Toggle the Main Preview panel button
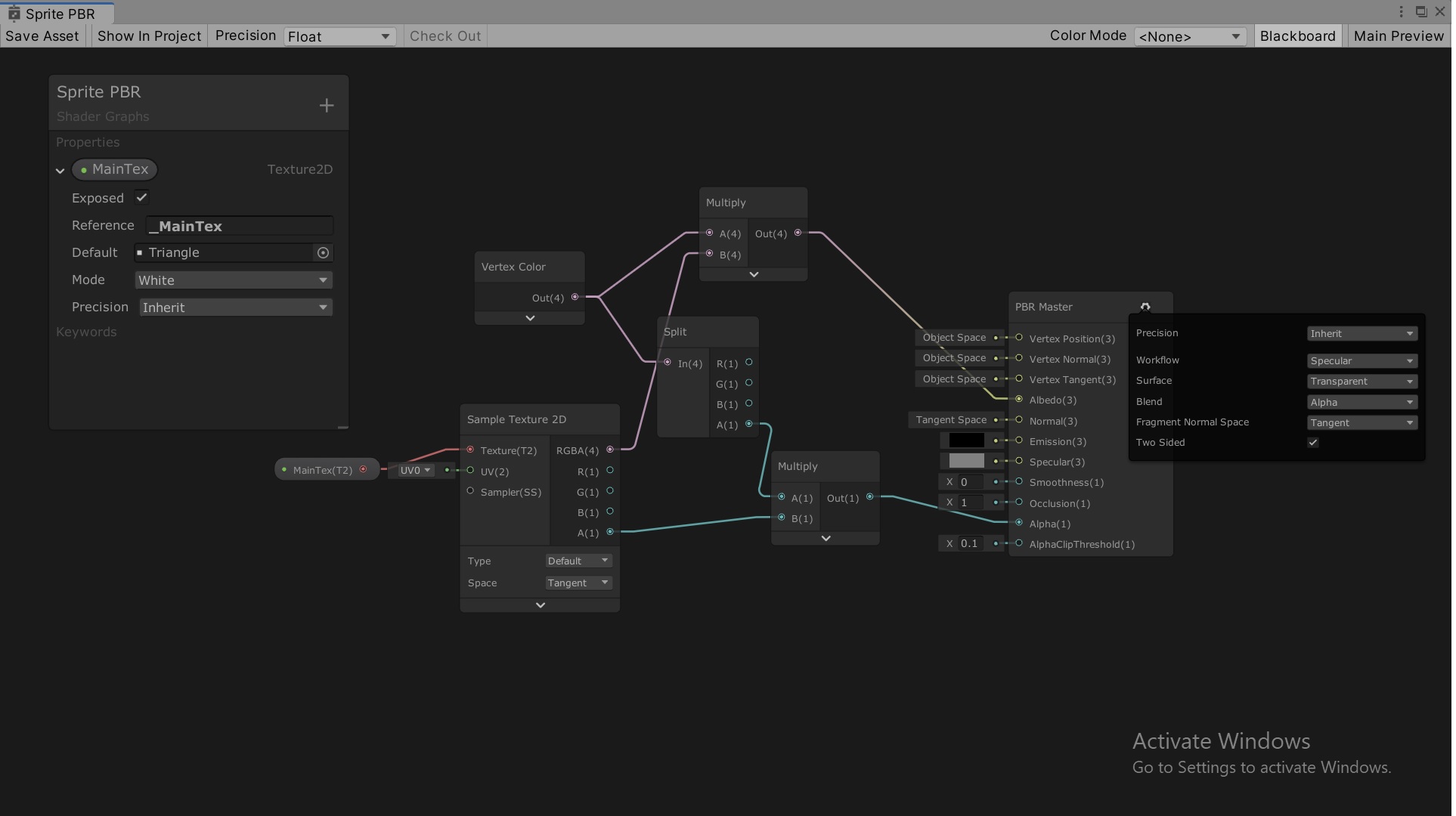The width and height of the screenshot is (1456, 816). 1399,36
